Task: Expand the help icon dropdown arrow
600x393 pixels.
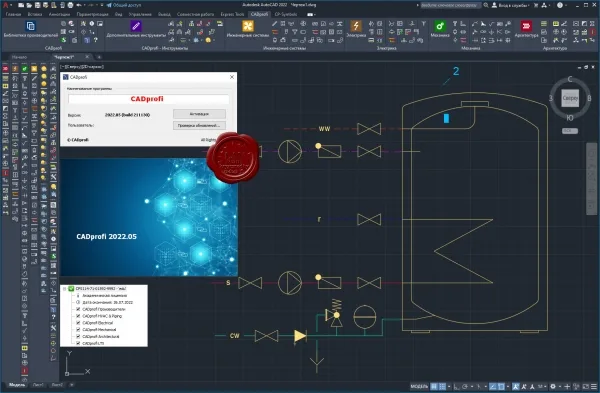Action: click(566, 5)
